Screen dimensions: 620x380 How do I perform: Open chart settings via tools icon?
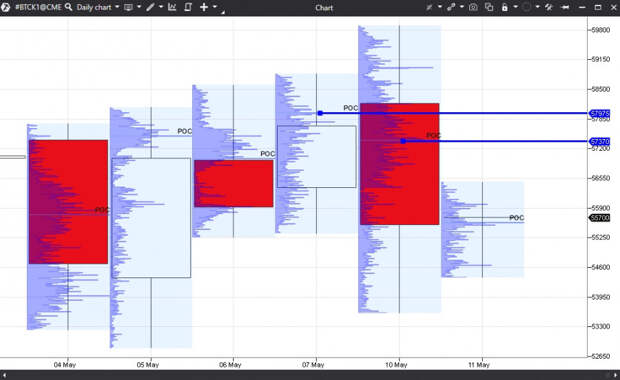[549, 7]
